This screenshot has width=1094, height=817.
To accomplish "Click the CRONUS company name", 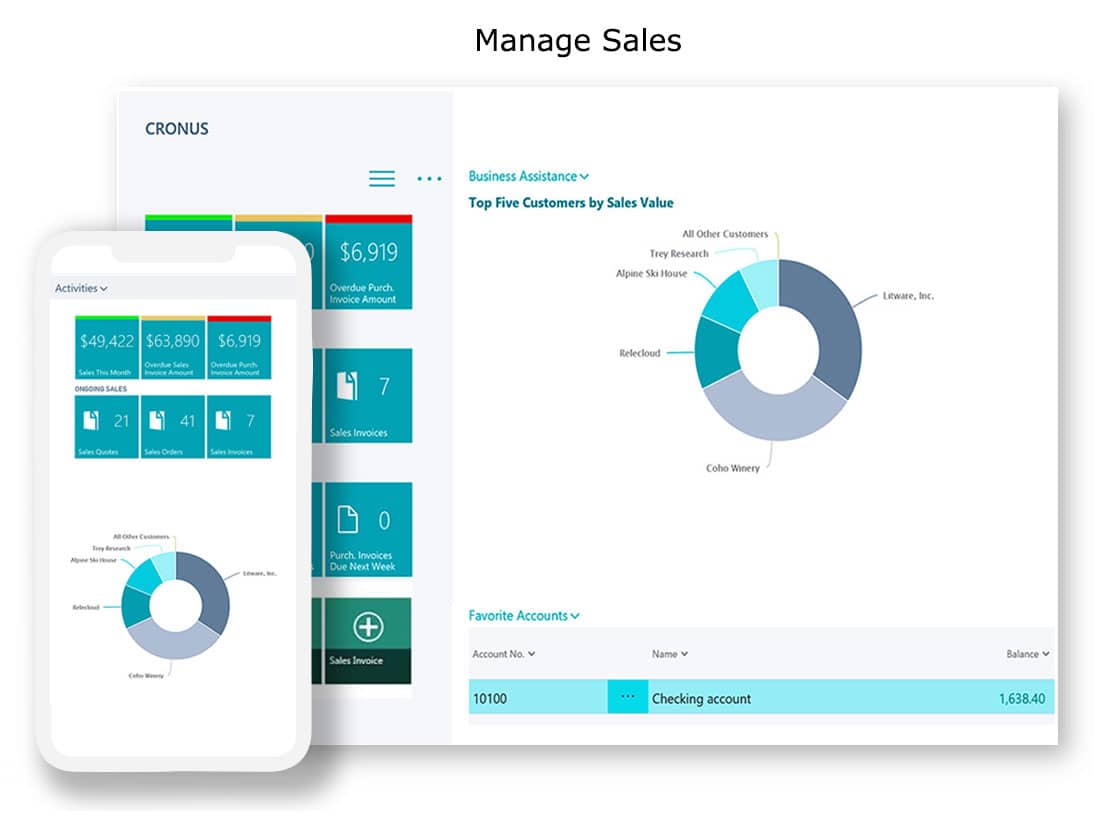I will (177, 129).
